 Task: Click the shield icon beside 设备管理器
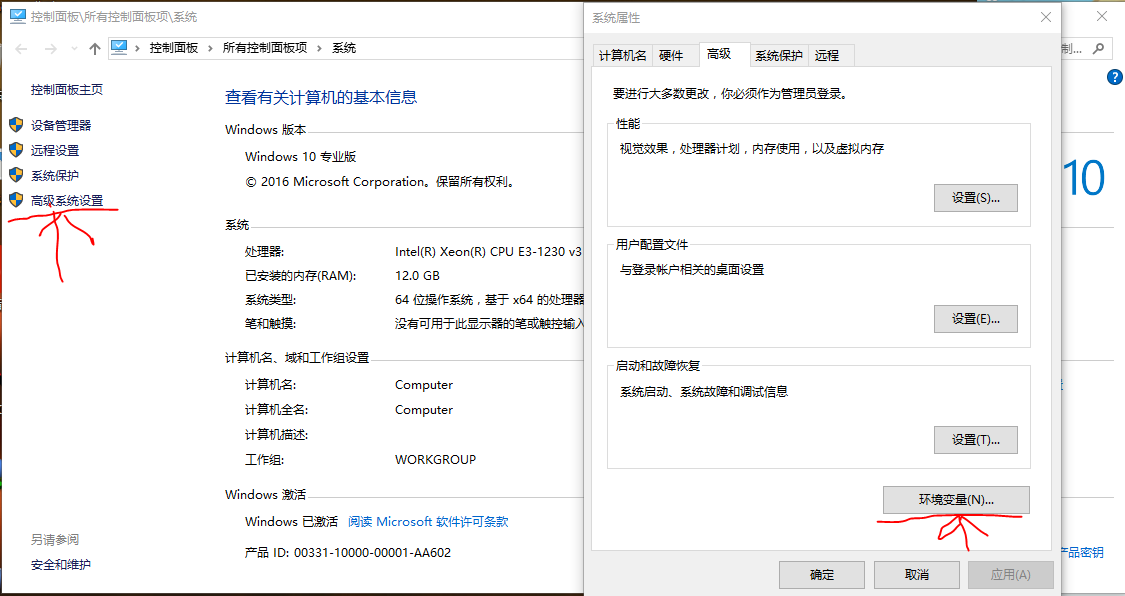(16, 125)
